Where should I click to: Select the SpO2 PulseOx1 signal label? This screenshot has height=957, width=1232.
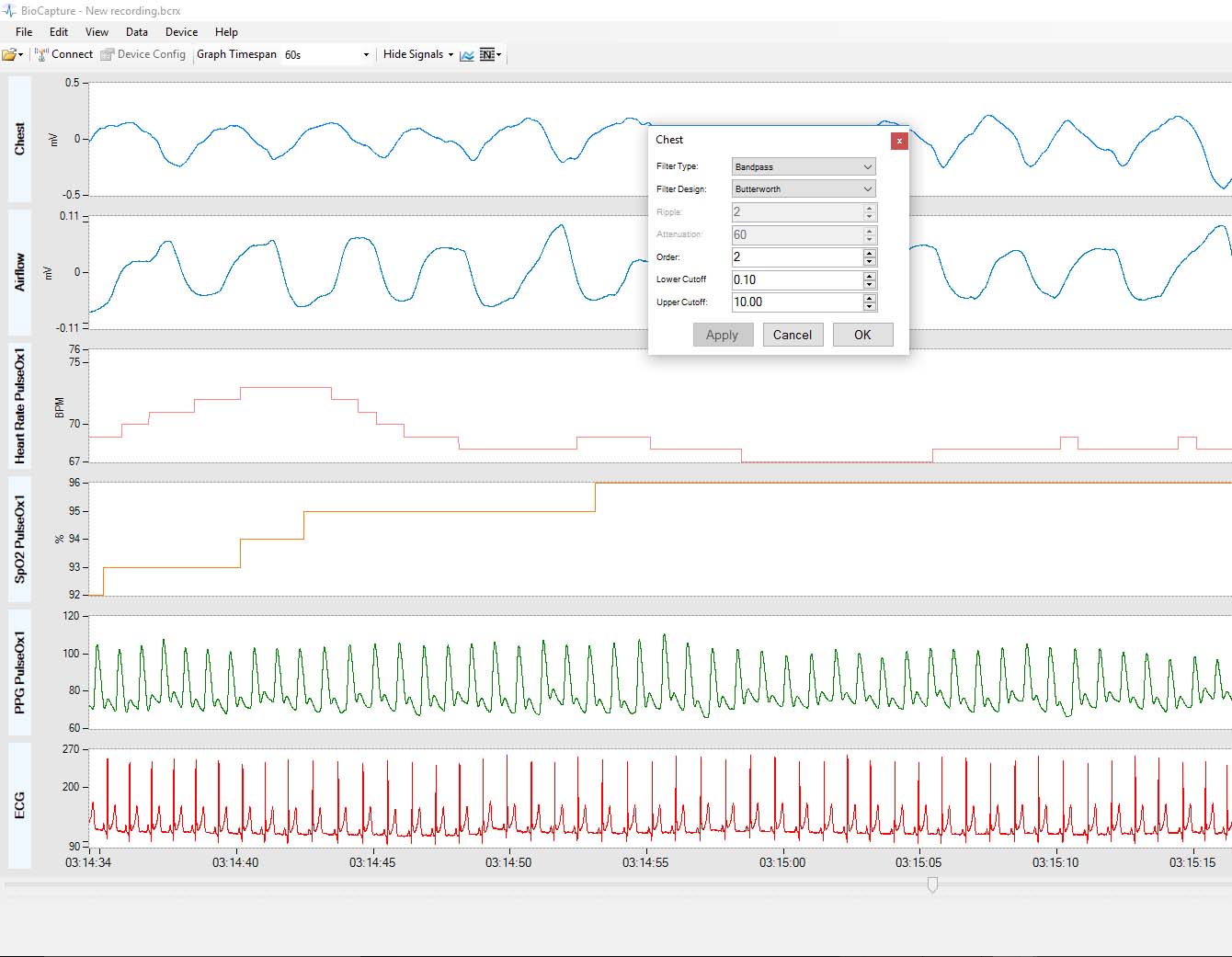coord(19,539)
